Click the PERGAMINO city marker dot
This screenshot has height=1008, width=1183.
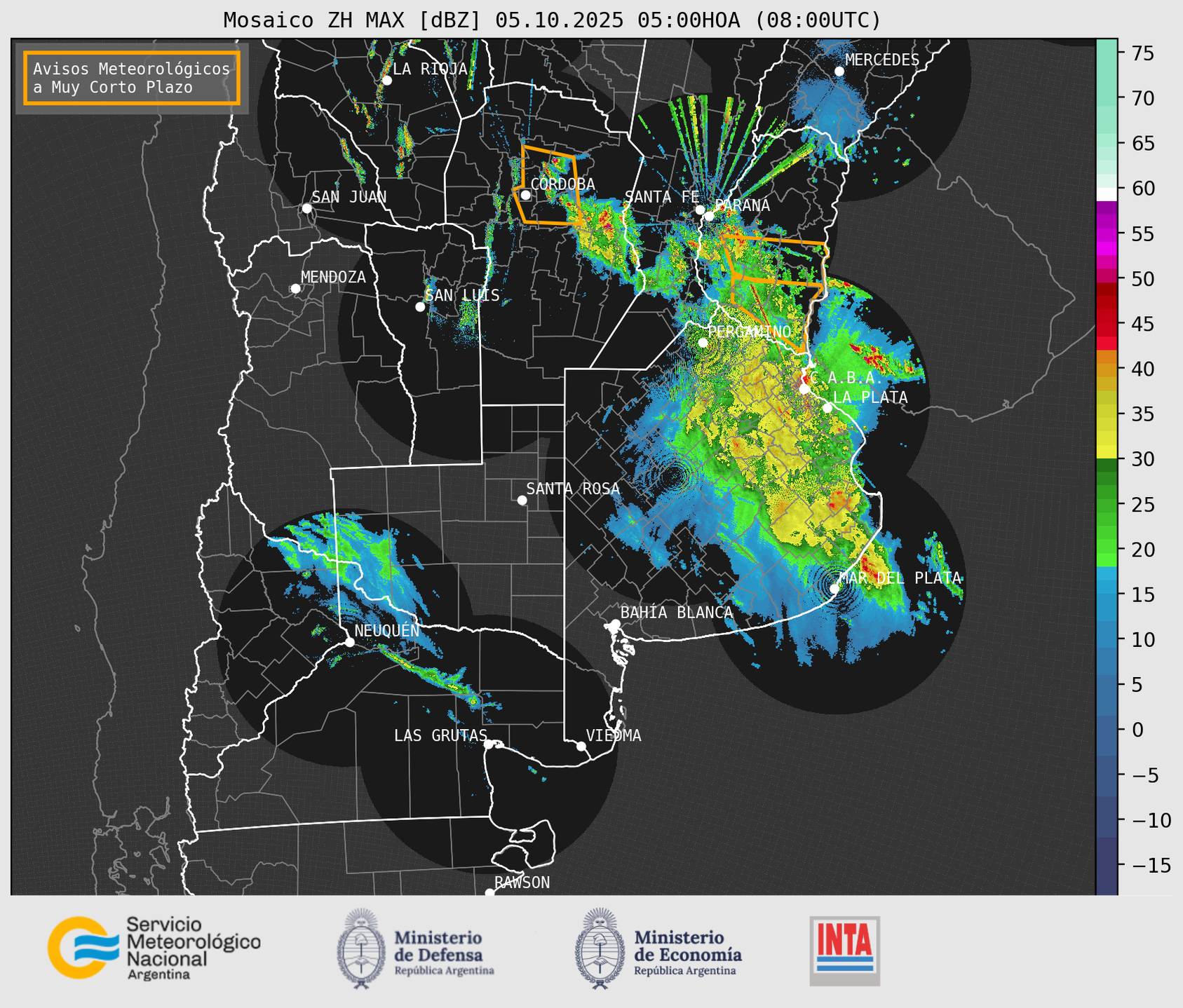tap(703, 343)
